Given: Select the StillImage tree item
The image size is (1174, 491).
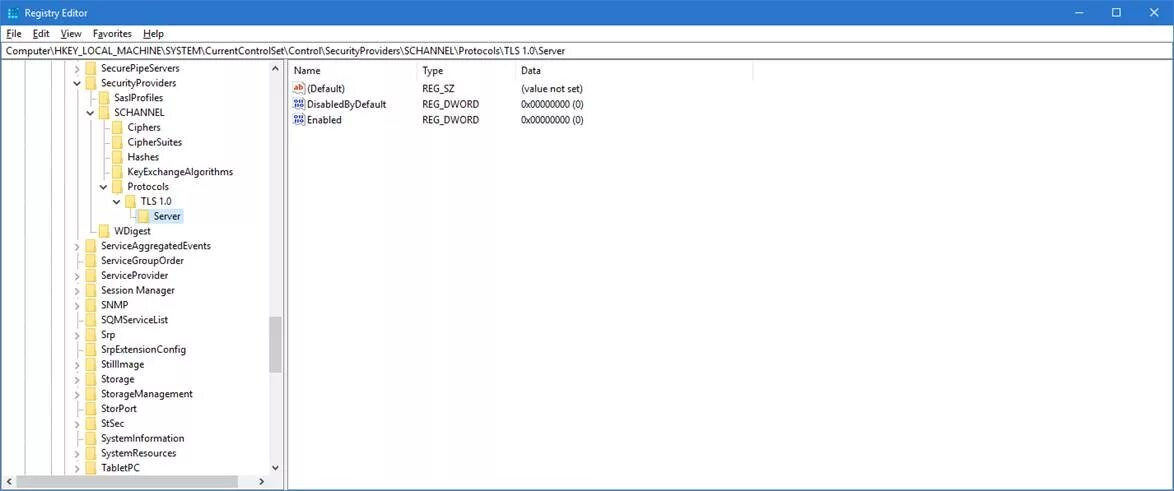Looking at the screenshot, I should pyautogui.click(x=122, y=365).
